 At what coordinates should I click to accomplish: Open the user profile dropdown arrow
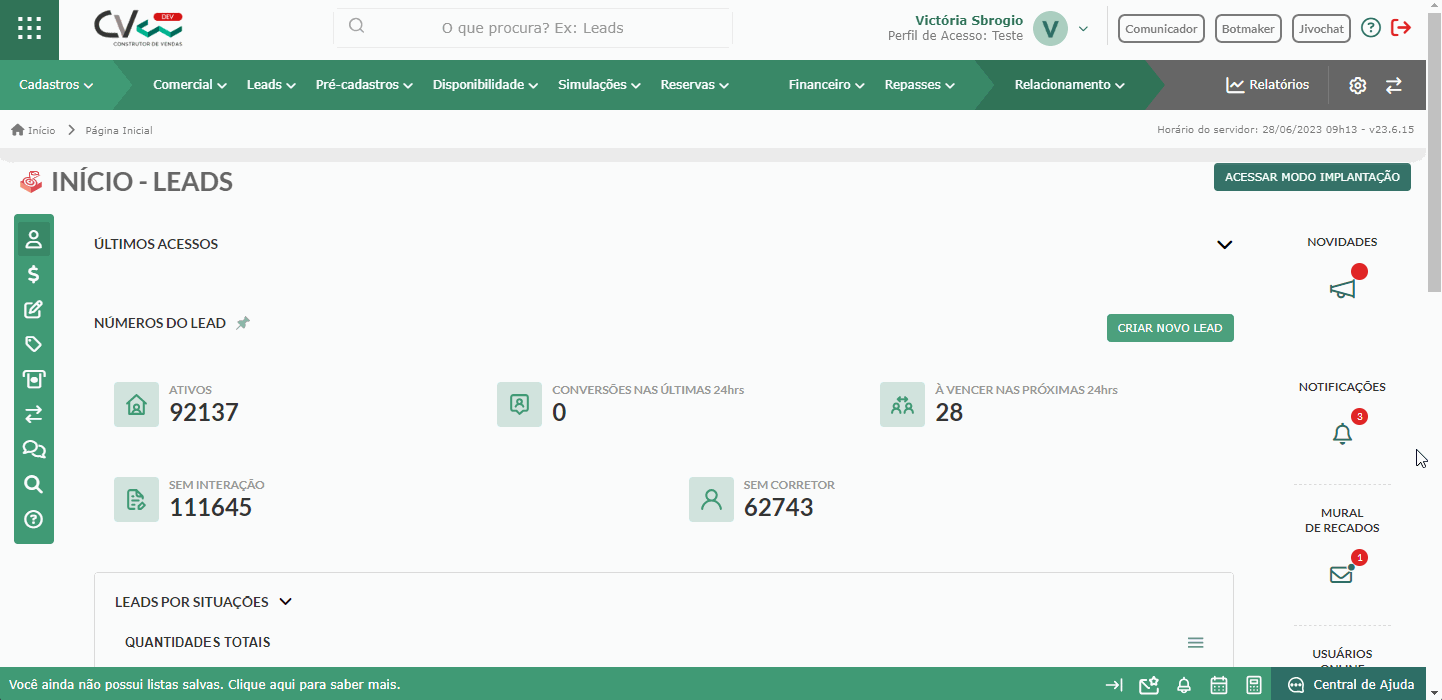[1083, 28]
